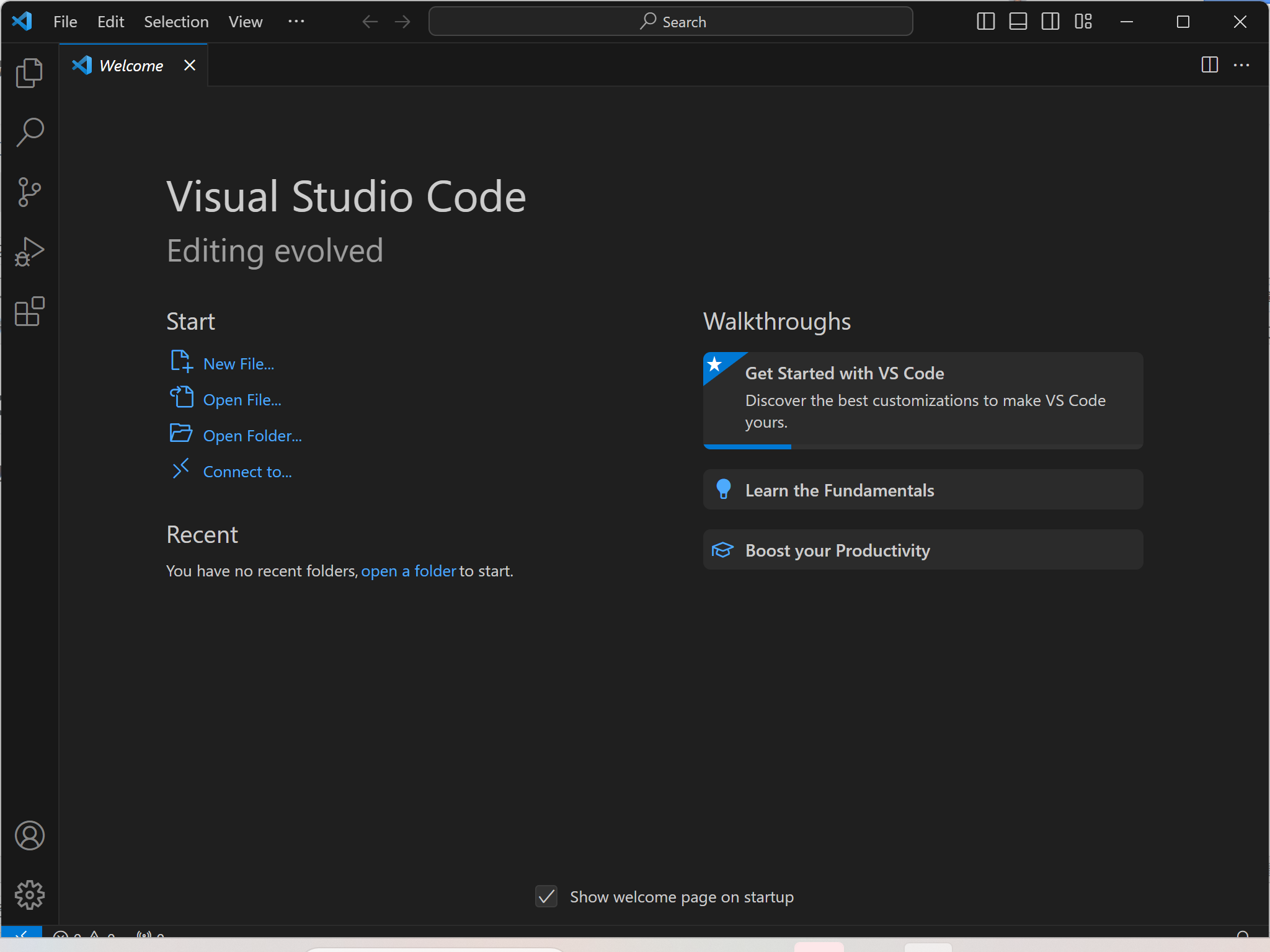The image size is (1270, 952).
Task: Click the Connect to... link
Action: [x=247, y=472]
